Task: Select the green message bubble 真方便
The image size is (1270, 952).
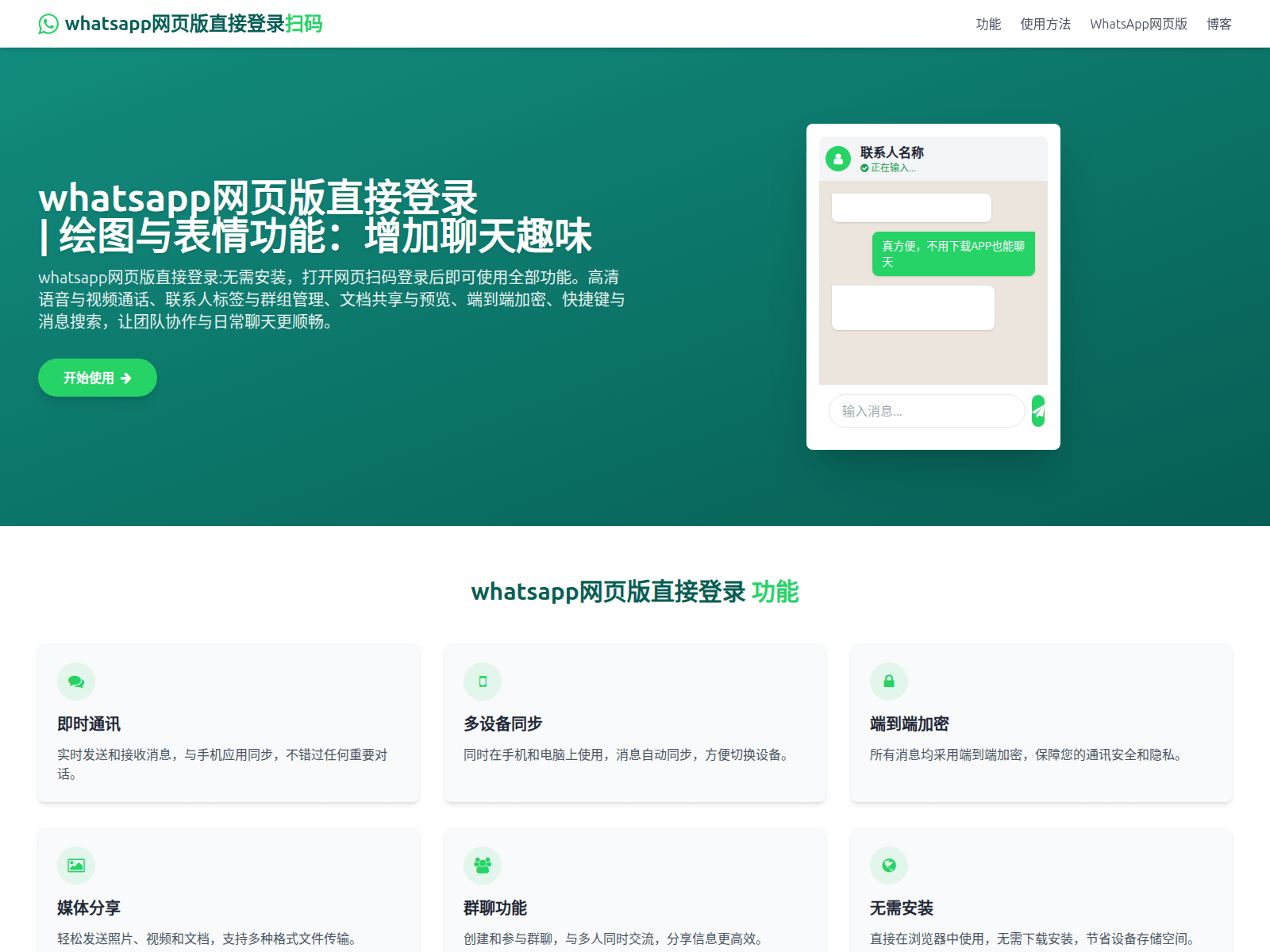Action: (953, 254)
